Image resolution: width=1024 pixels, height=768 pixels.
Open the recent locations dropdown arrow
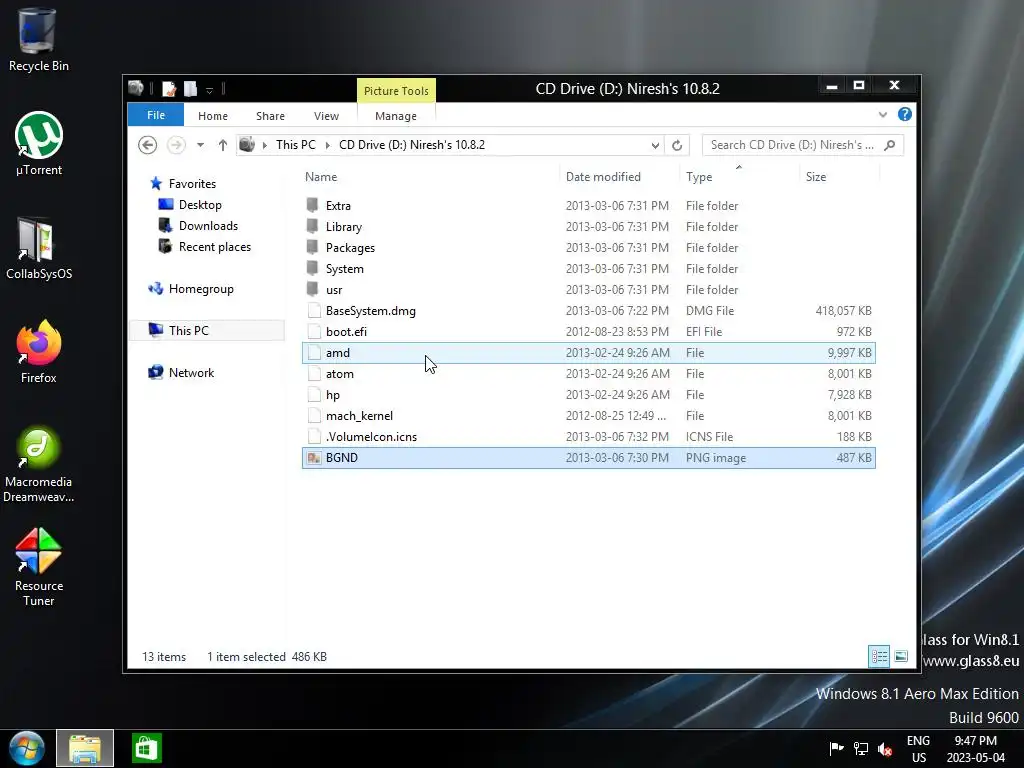200,145
